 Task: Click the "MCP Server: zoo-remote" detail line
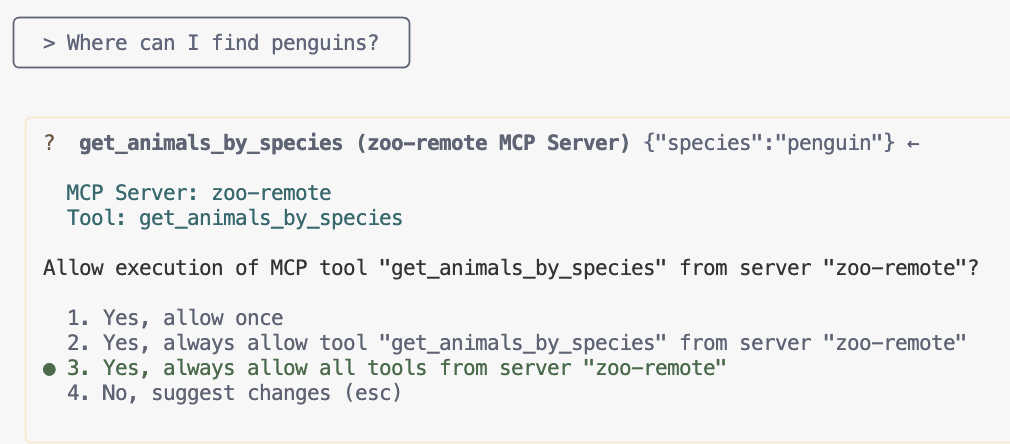click(x=198, y=192)
